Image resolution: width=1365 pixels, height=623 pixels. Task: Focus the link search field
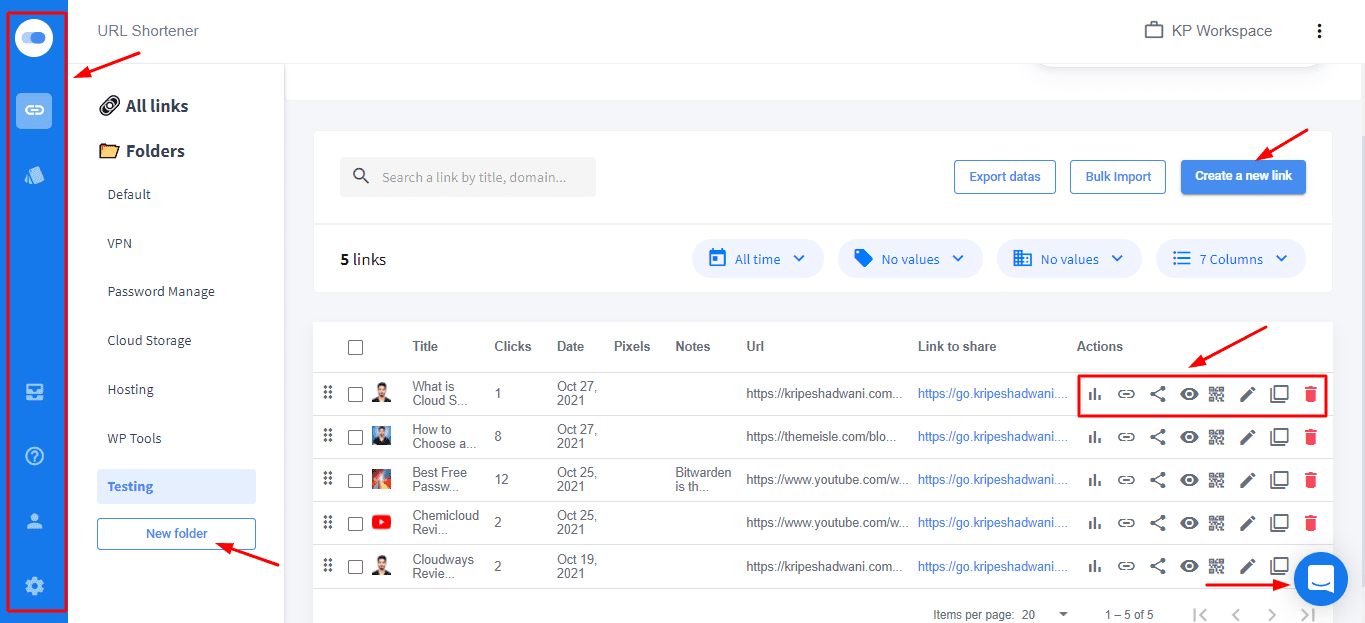474,177
